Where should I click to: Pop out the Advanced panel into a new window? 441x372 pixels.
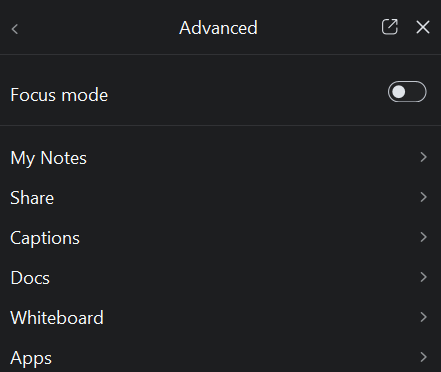(x=389, y=27)
